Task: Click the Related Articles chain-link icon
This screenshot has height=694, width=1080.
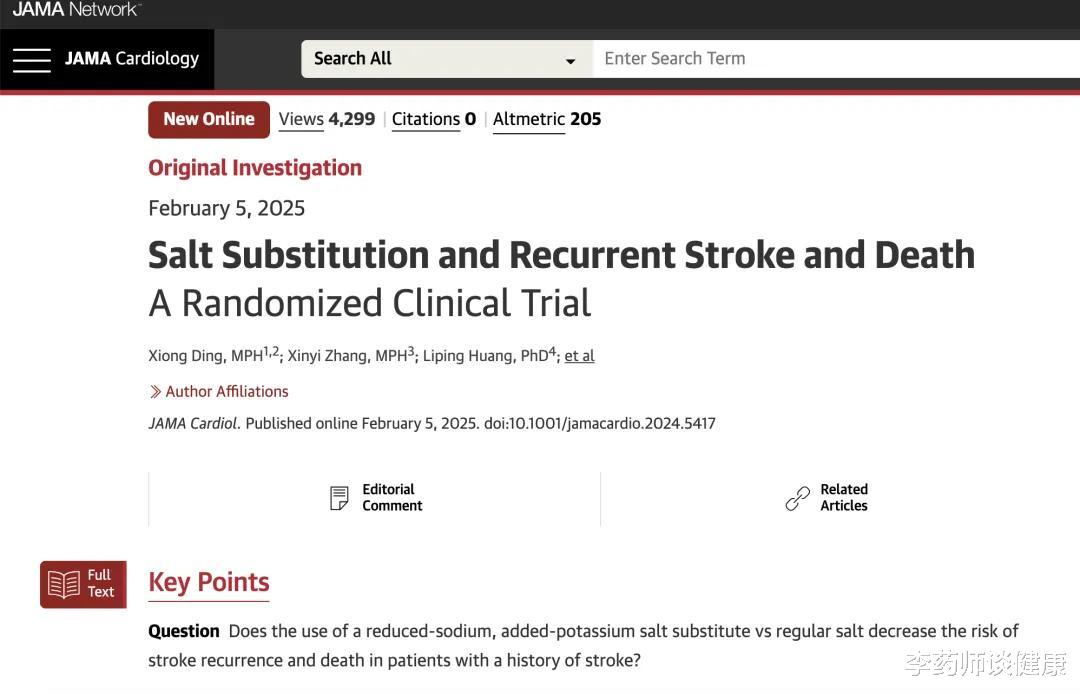Action: [797, 498]
